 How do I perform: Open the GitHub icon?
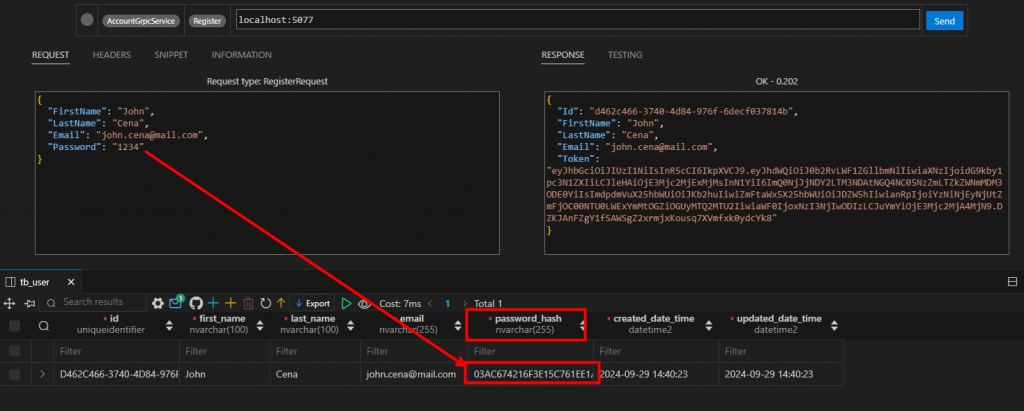pyautogui.click(x=195, y=303)
